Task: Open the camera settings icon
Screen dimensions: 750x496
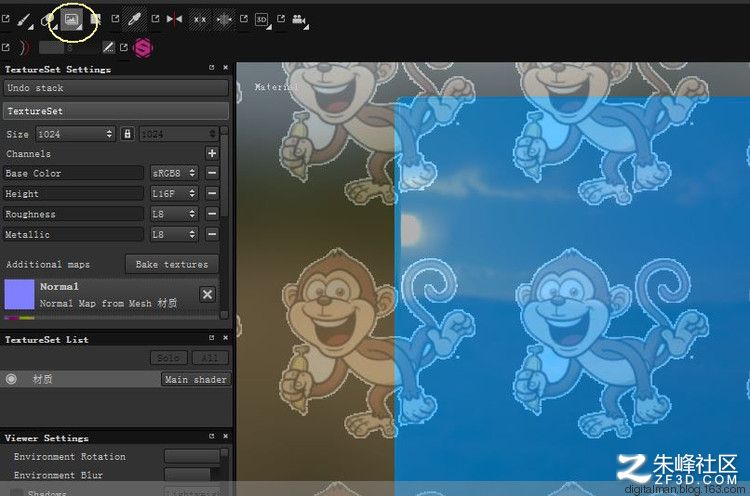Action: [300, 20]
